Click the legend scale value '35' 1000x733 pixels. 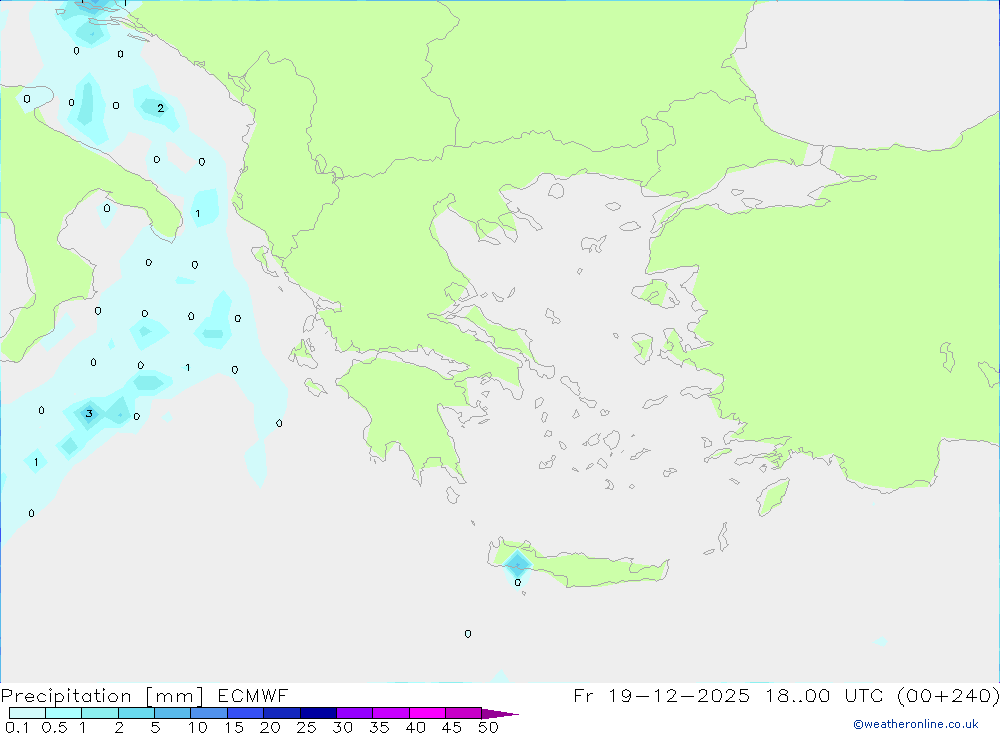click(379, 727)
